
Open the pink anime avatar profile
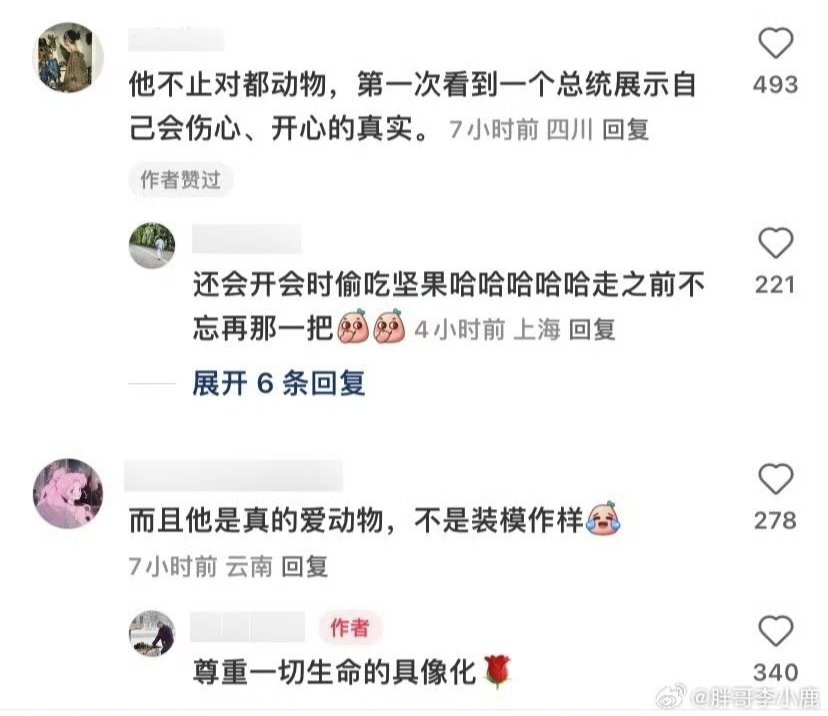[68, 493]
